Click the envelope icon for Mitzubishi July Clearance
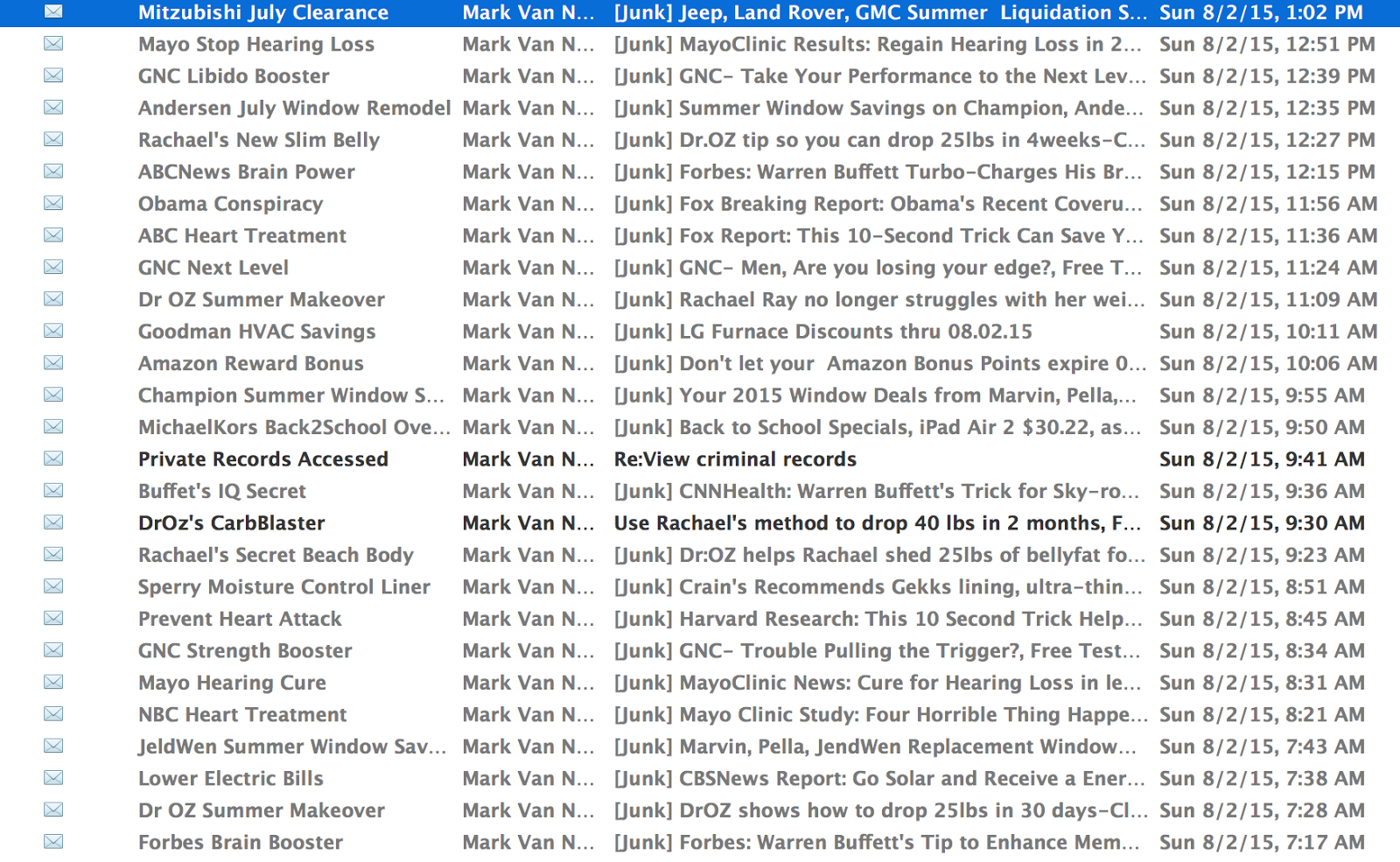This screenshot has width=1400, height=862. point(53,12)
